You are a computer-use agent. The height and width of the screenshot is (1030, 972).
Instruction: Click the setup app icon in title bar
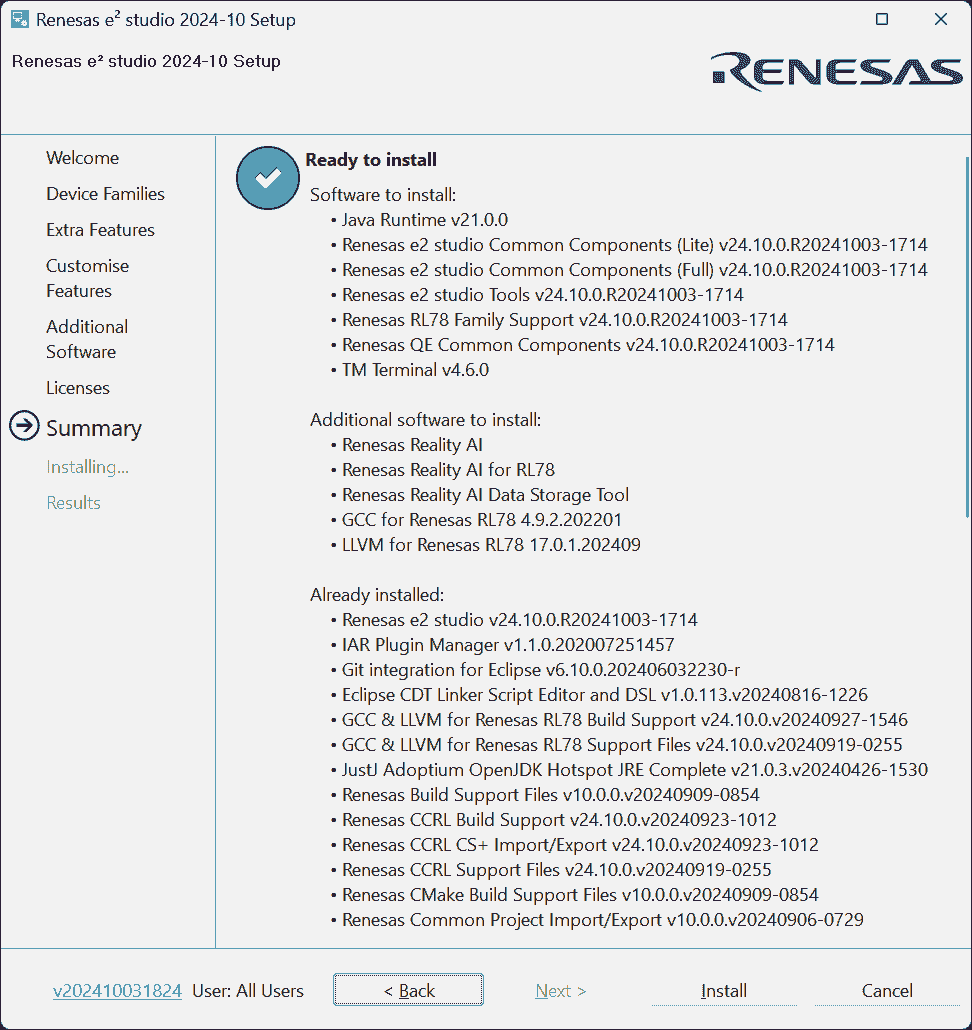coord(19,20)
